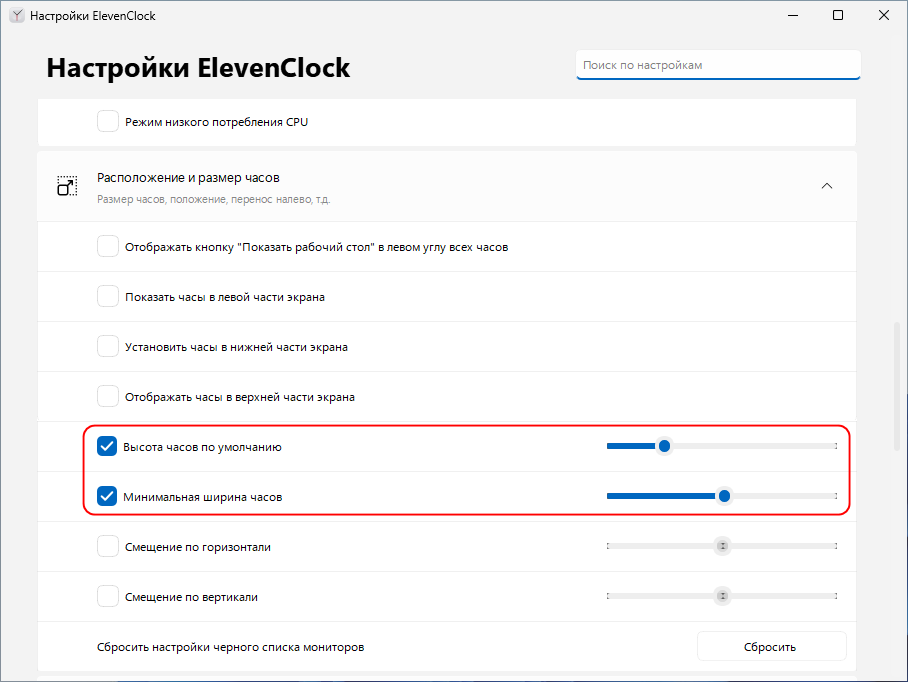
Task: Focus the Поиск по настройкам search field
Action: [x=718, y=65]
